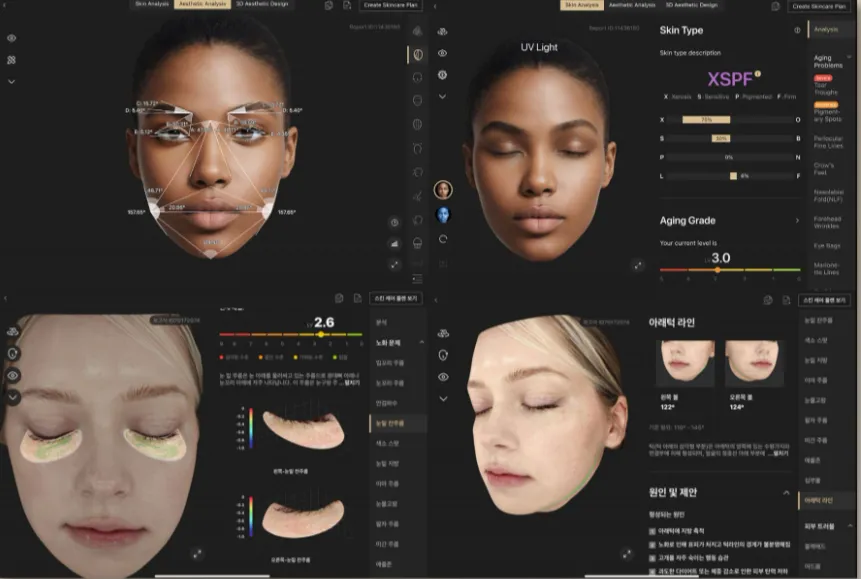The image size is (861, 579).
Task: Expand Aesthetic Analysis face view to fullscreen
Action: point(394,265)
